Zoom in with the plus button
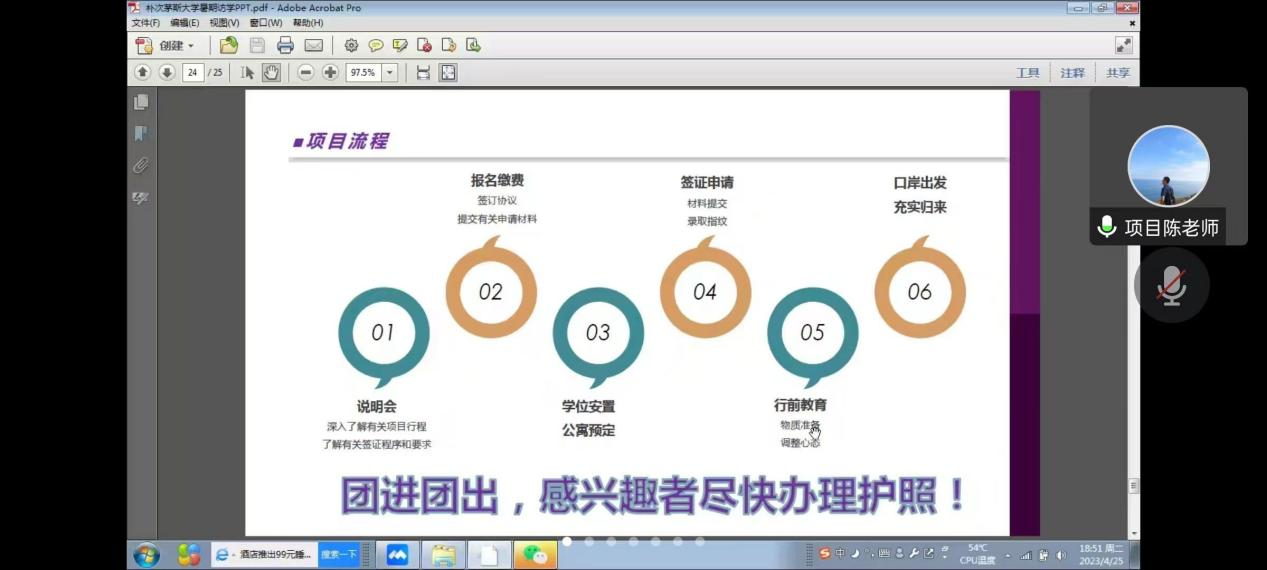 point(330,72)
